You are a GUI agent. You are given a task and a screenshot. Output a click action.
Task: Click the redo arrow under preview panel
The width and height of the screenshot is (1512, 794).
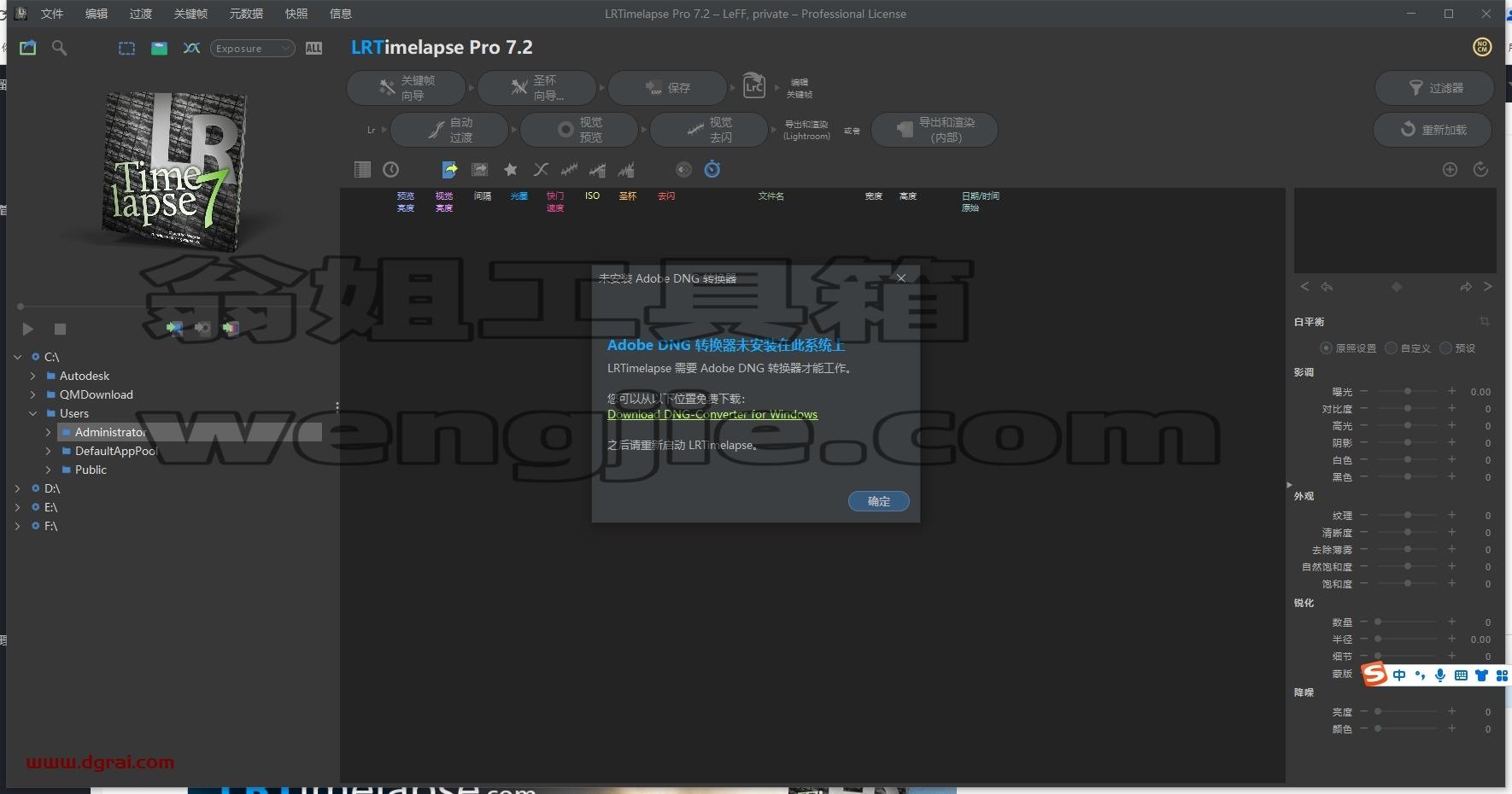(x=1466, y=287)
